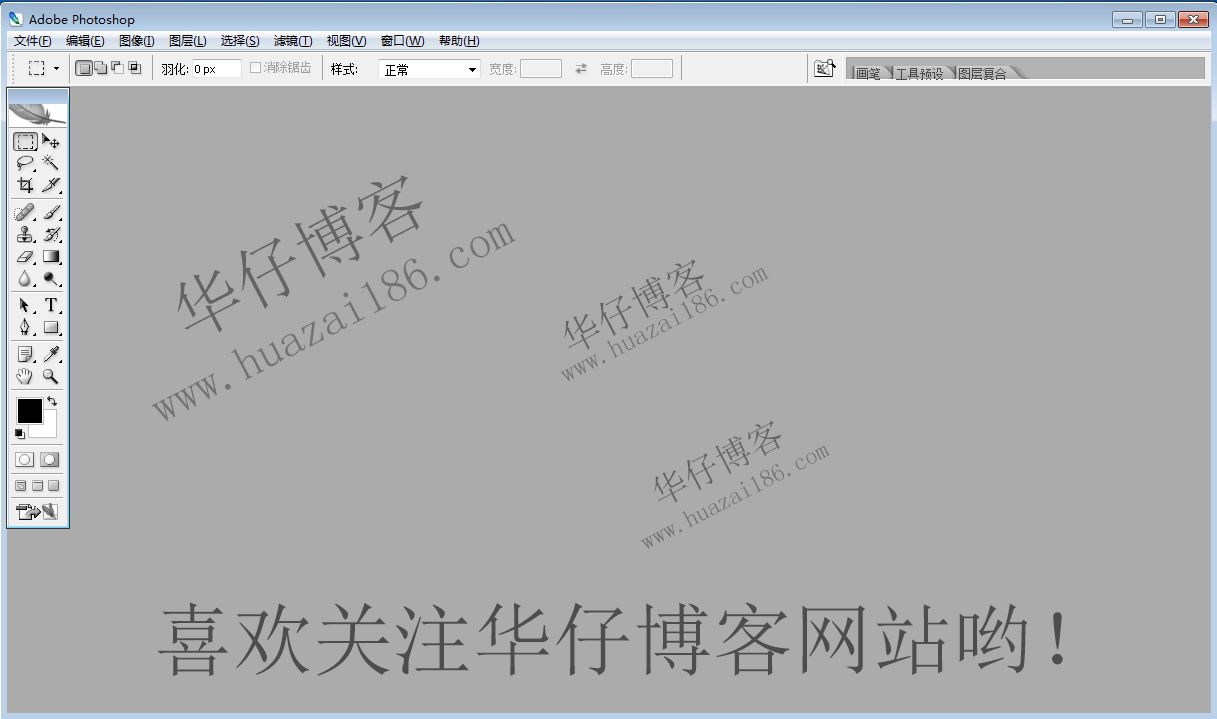The image size is (1217, 719).
Task: Click the swap width and height arrows
Action: click(581, 69)
